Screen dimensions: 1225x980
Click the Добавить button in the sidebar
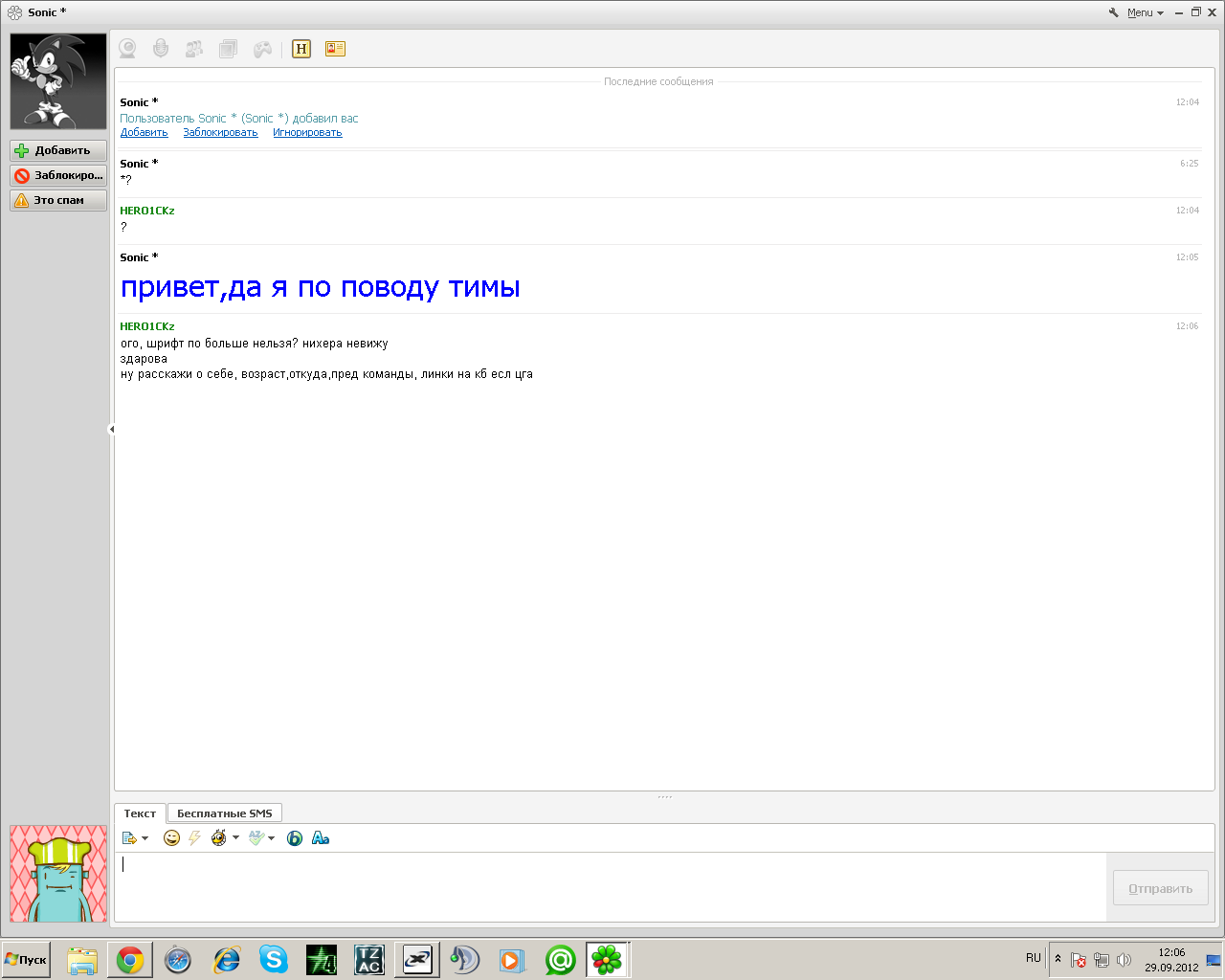58,150
